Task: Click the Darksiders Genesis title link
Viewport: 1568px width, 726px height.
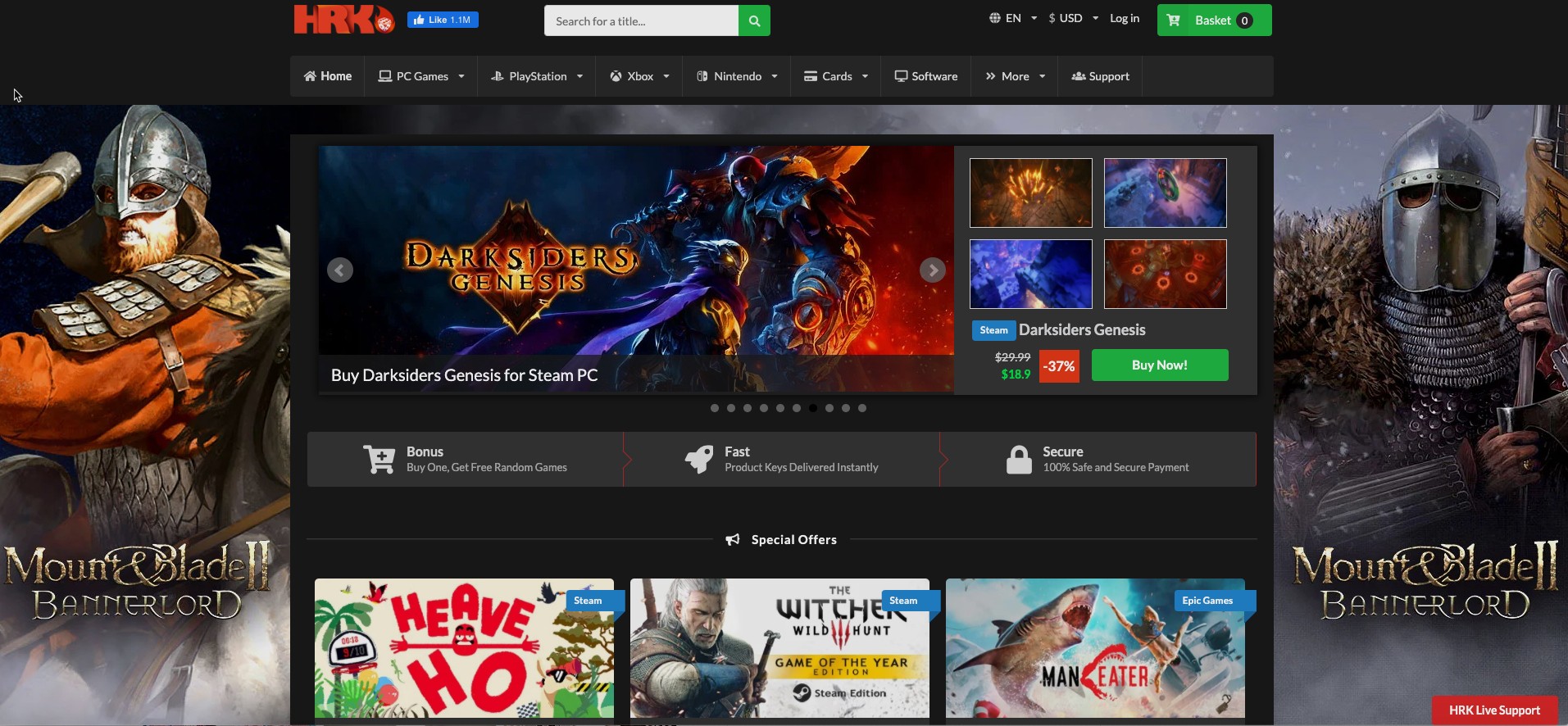Action: click(1082, 330)
